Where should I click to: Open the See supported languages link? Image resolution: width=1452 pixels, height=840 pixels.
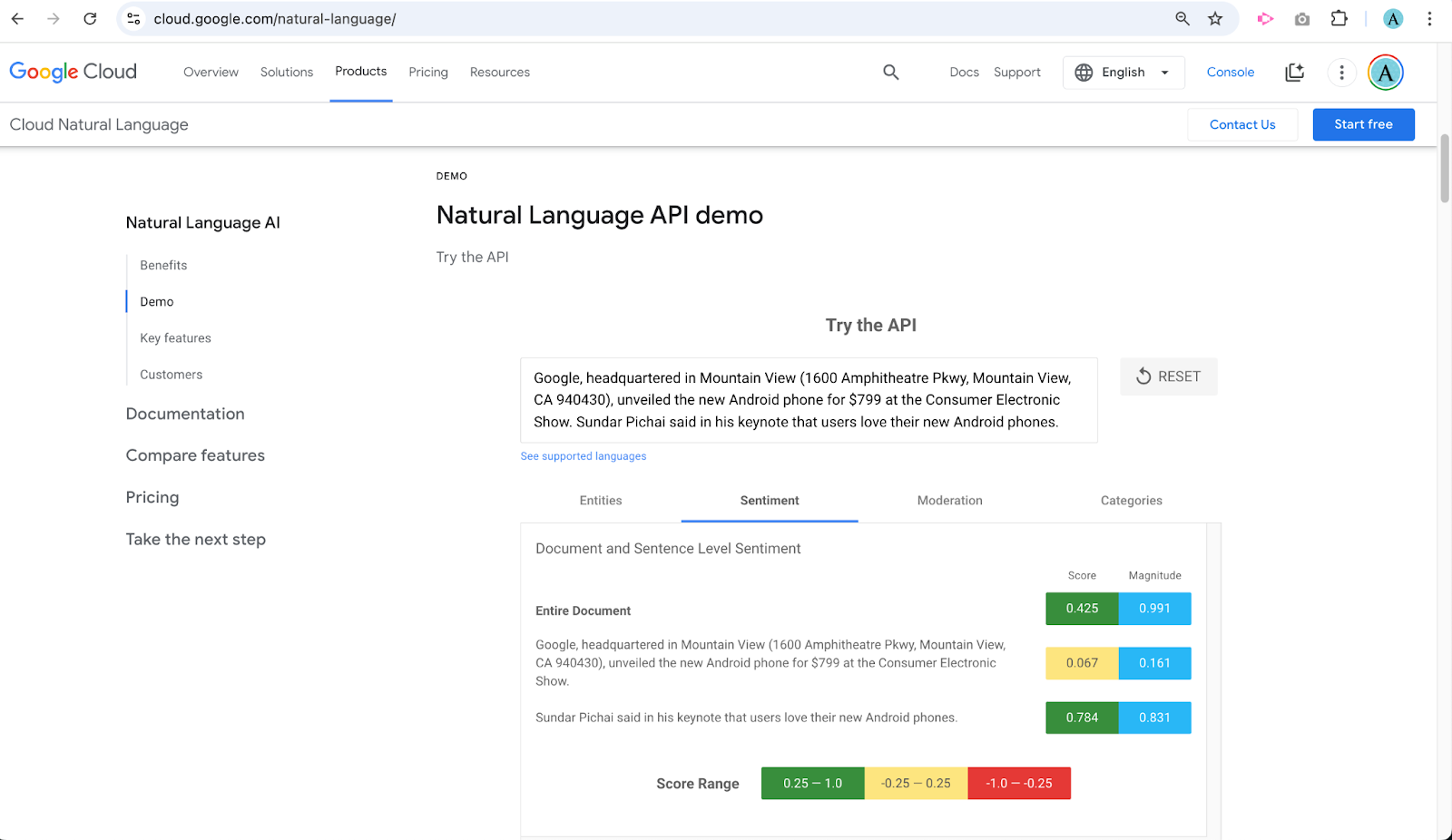tap(584, 456)
